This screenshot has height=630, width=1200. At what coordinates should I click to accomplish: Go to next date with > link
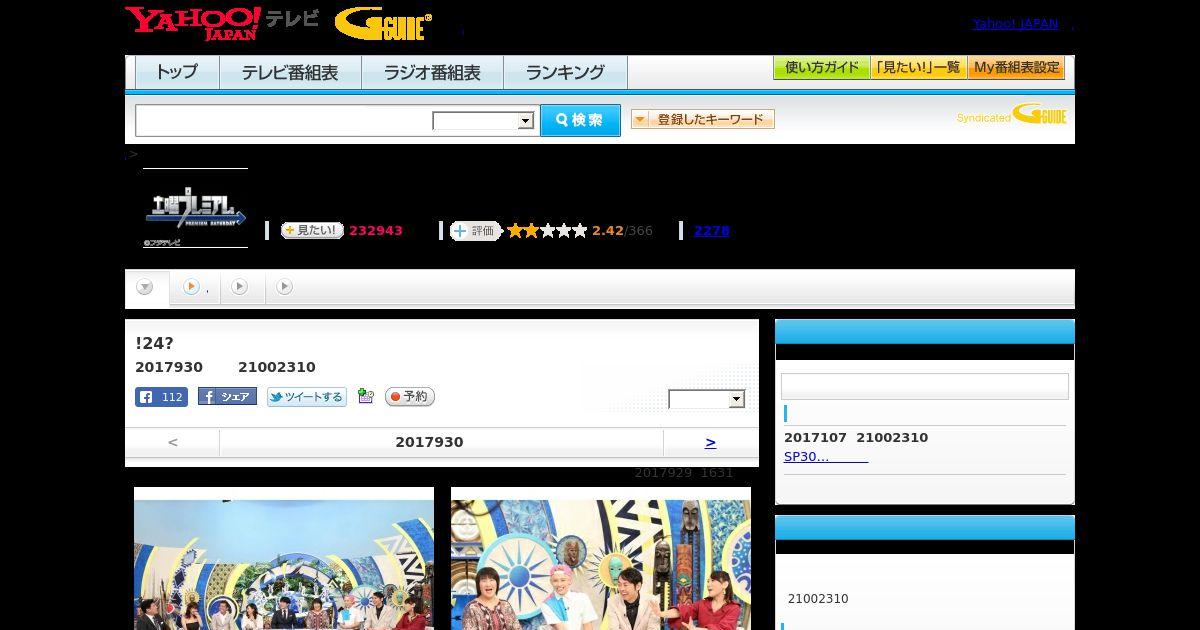(x=710, y=442)
